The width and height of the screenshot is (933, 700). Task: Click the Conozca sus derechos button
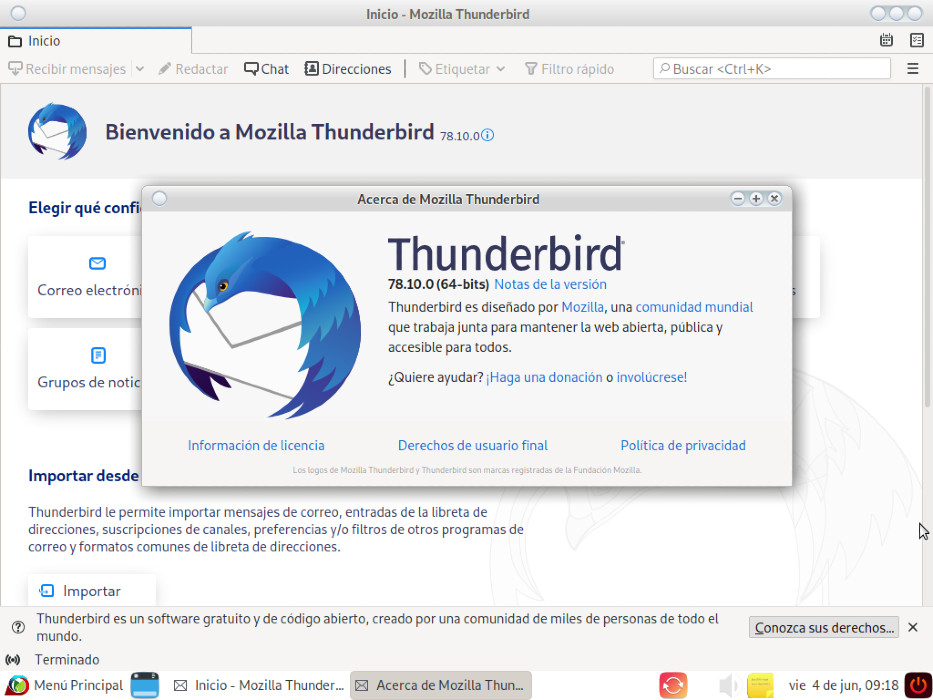824,627
